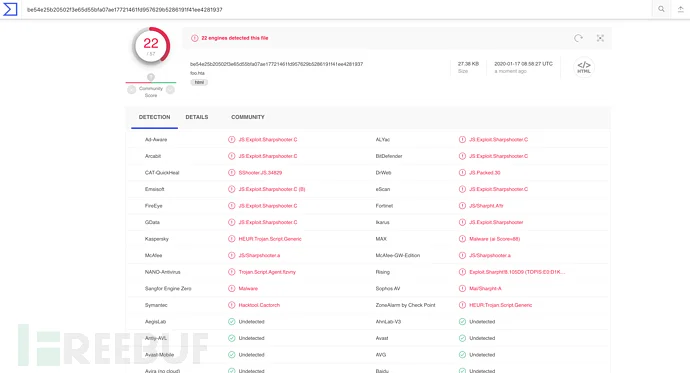Viewport: 690px width, 373px height.
Task: Reanalyze file with the refresh icon
Action: pos(578,38)
